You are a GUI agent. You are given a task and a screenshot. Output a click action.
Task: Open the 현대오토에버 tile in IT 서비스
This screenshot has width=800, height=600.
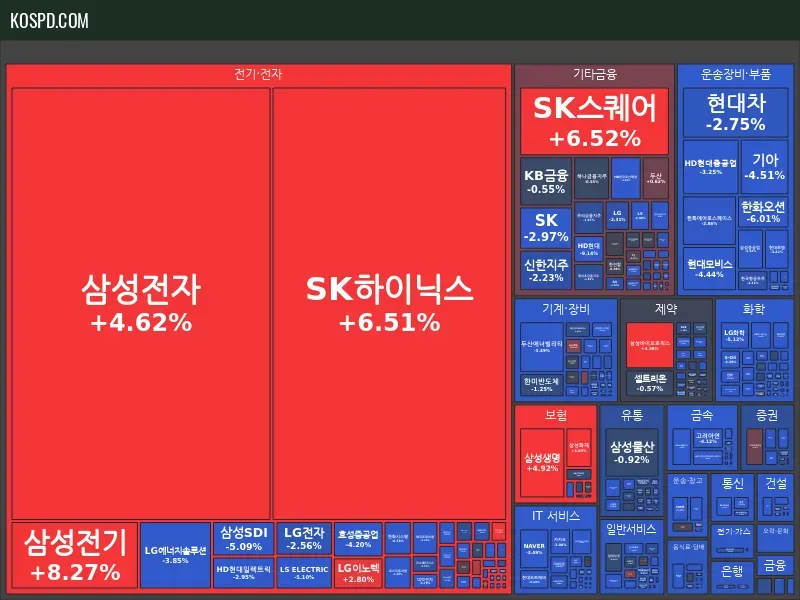pyautogui.click(x=534, y=580)
